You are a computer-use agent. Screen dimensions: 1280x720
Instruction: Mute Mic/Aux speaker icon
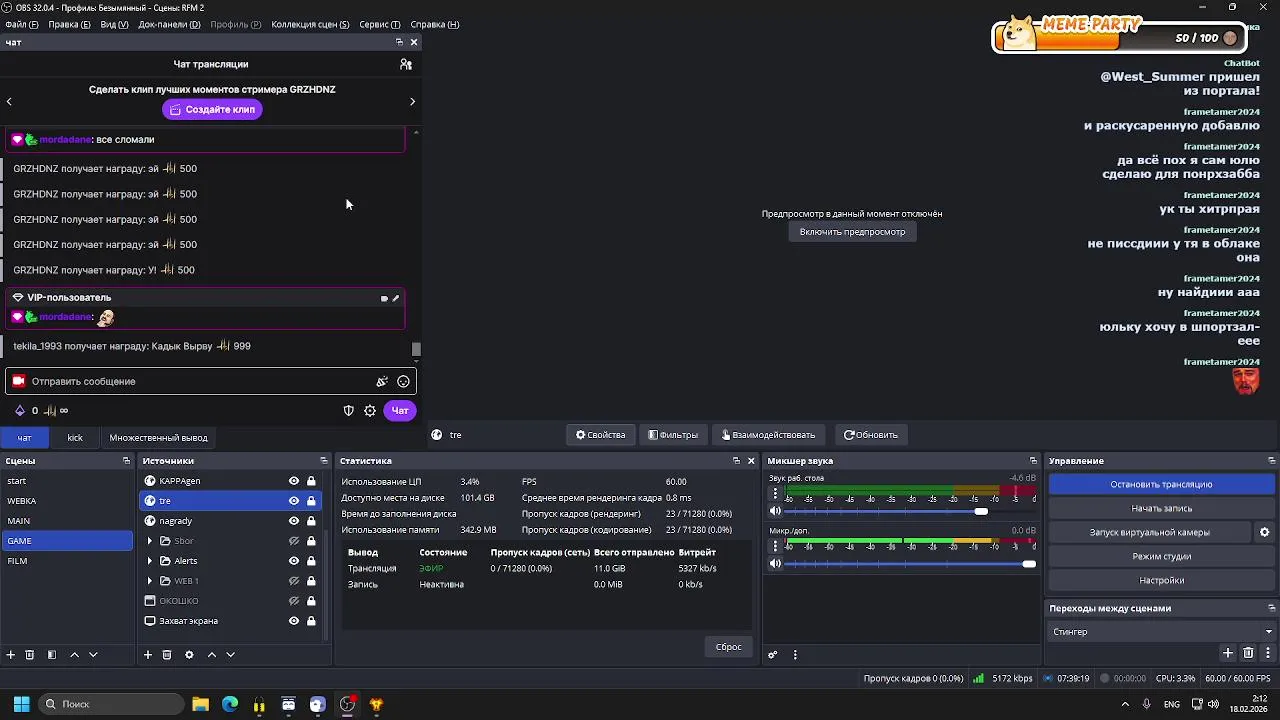[775, 564]
